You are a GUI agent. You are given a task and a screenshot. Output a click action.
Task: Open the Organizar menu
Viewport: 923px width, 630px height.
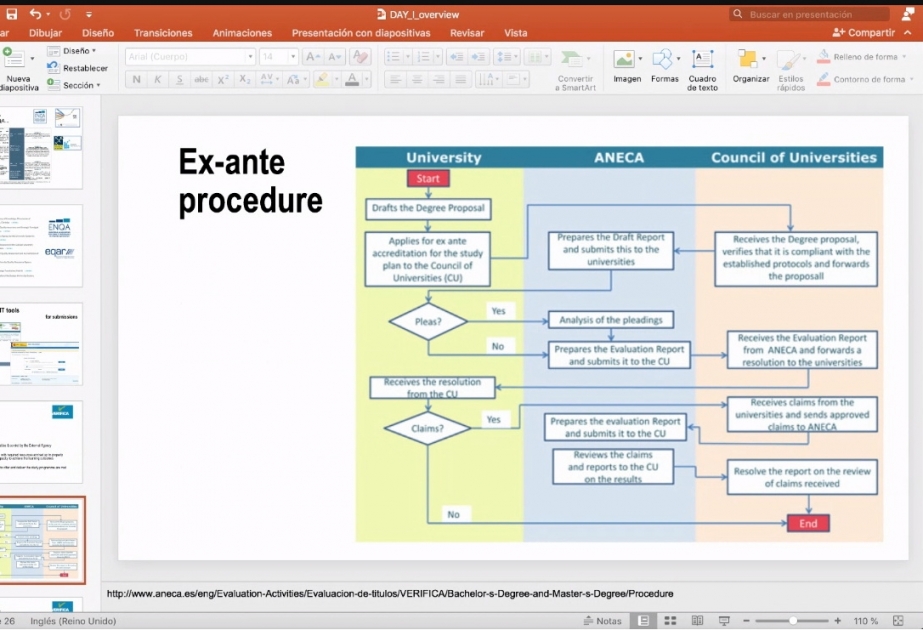point(751,65)
